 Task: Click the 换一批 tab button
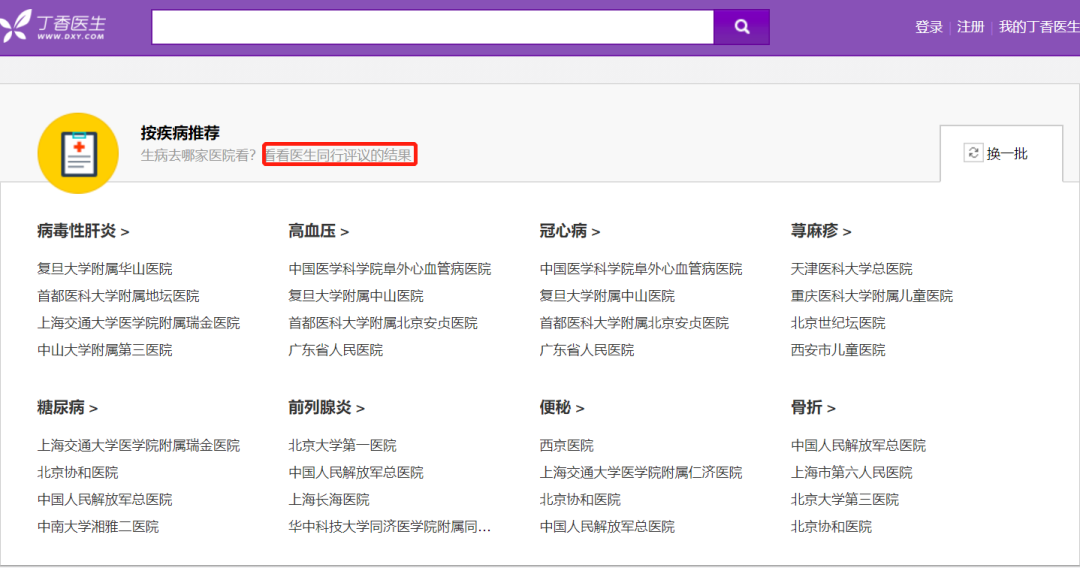(1001, 154)
